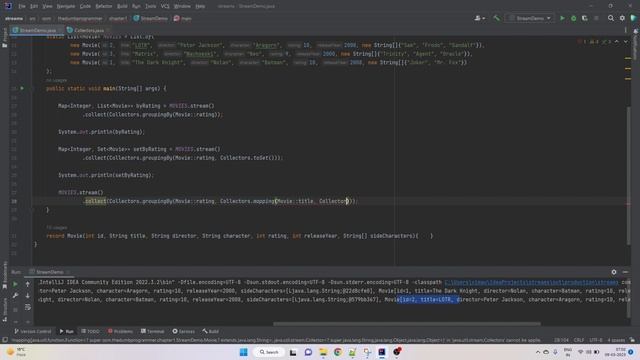Open the Project tool window stripe
The width and height of the screenshot is (640, 360).
(x=4, y=38)
